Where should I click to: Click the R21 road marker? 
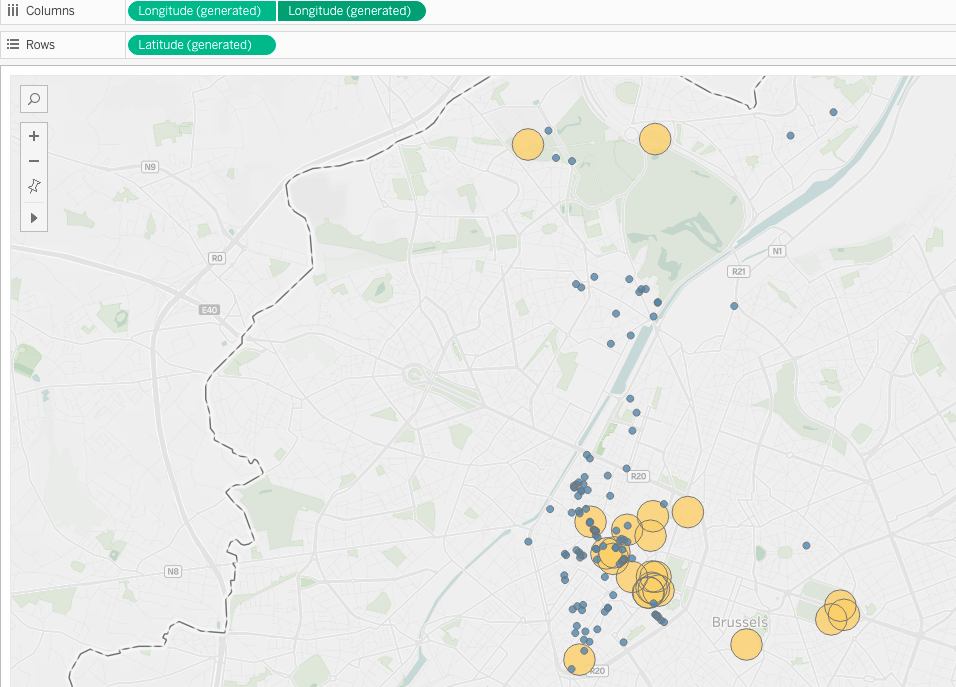coord(739,271)
